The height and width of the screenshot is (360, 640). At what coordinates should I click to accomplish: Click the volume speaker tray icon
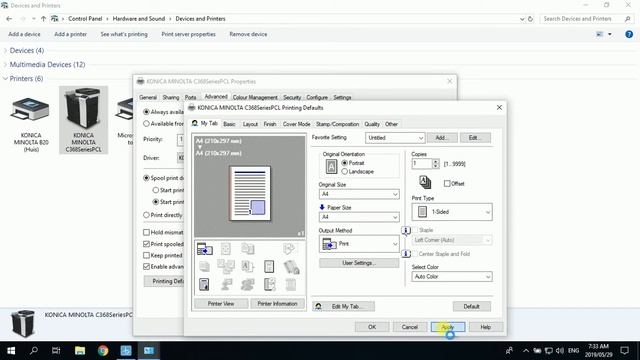[560, 351]
